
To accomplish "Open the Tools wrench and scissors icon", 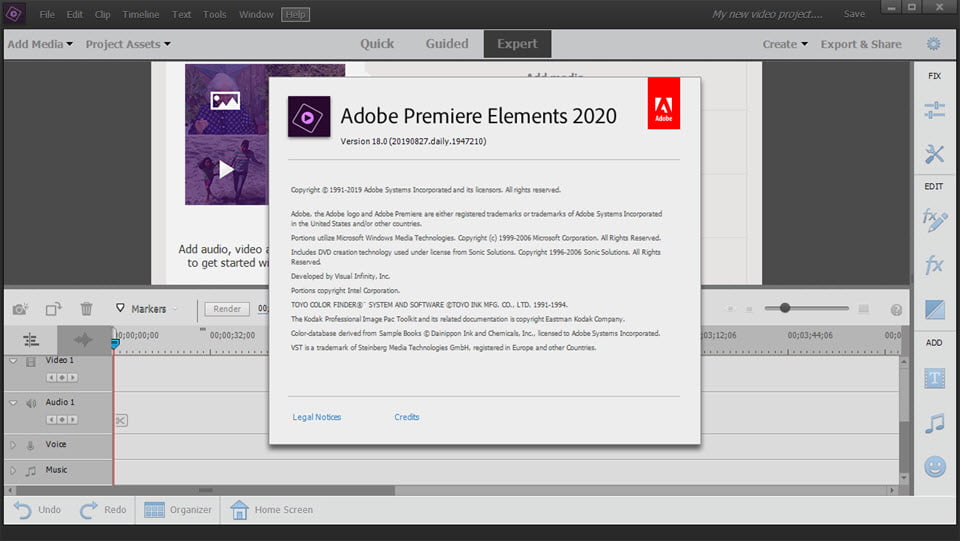I will (x=934, y=154).
